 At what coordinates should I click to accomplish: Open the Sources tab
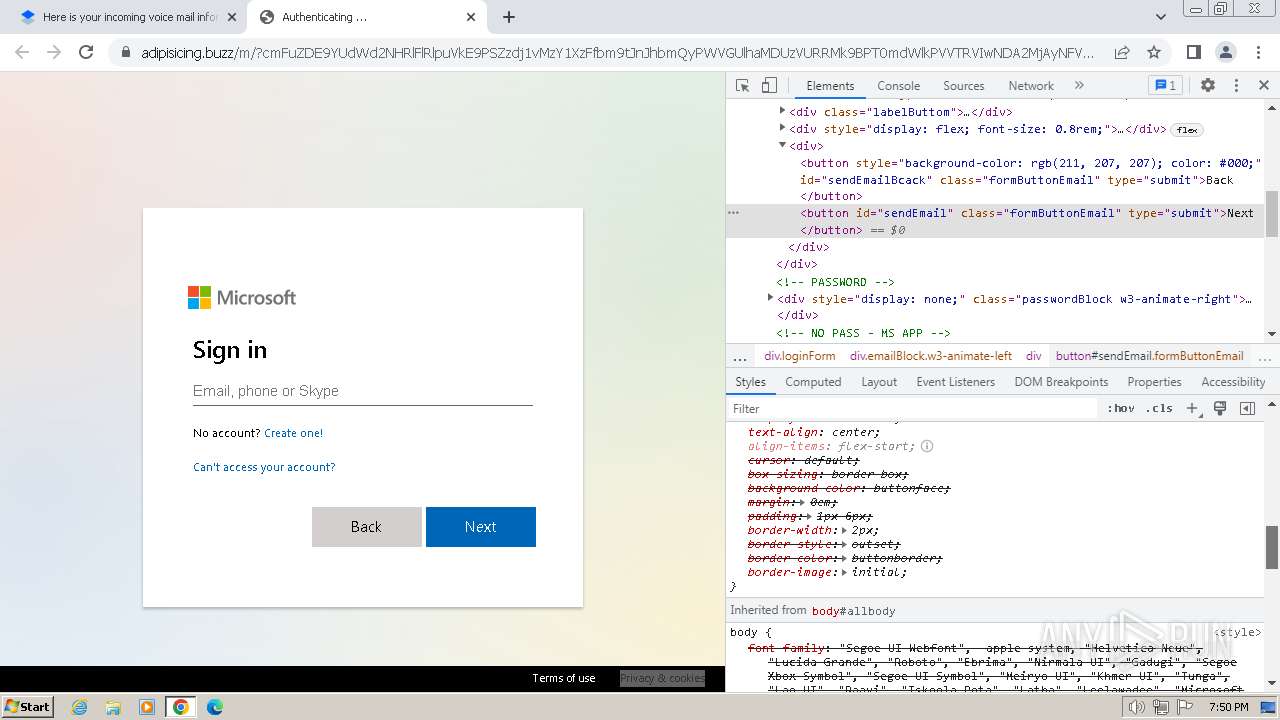click(x=963, y=86)
